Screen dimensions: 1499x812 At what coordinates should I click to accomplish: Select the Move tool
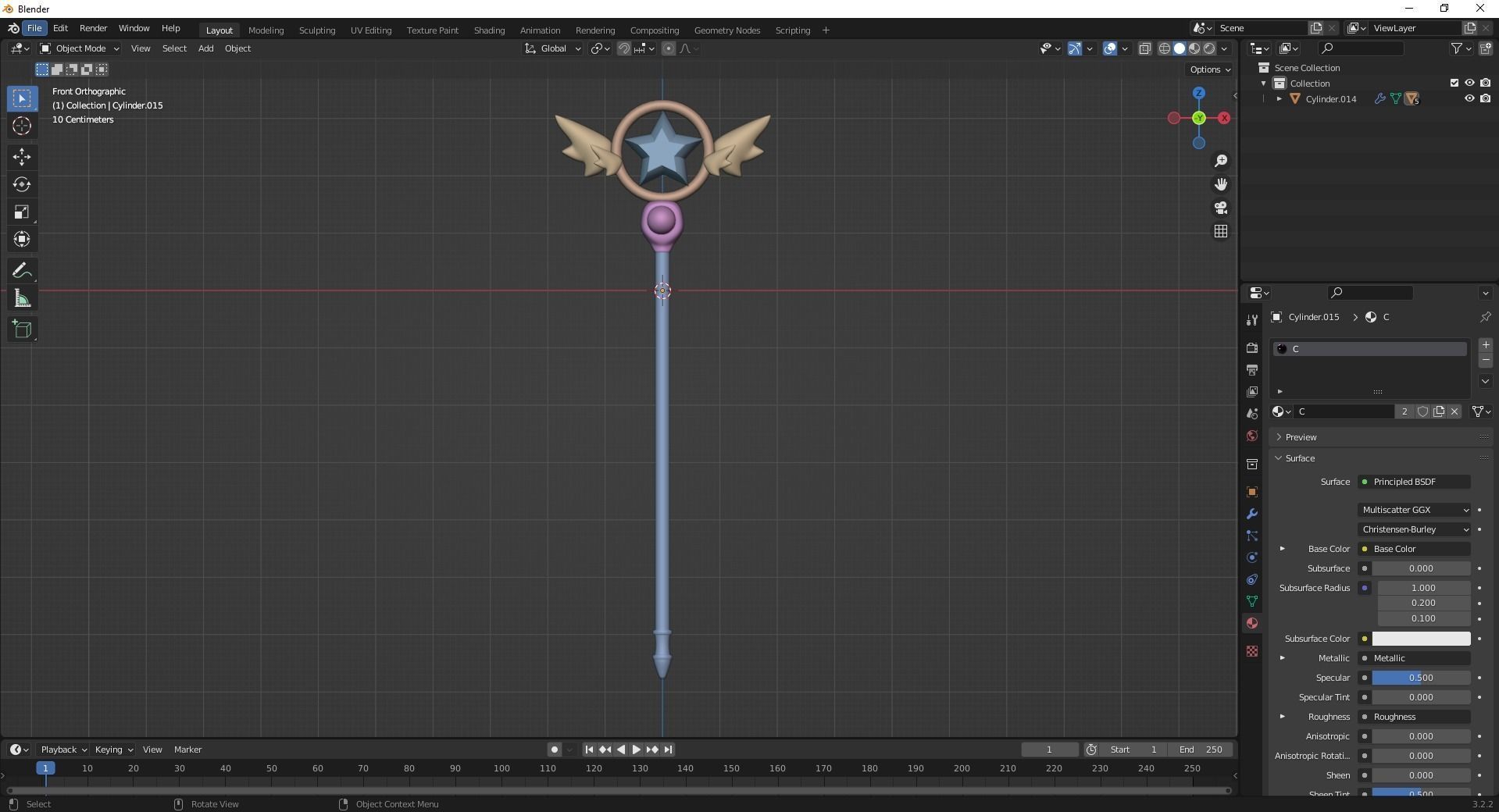click(22, 157)
